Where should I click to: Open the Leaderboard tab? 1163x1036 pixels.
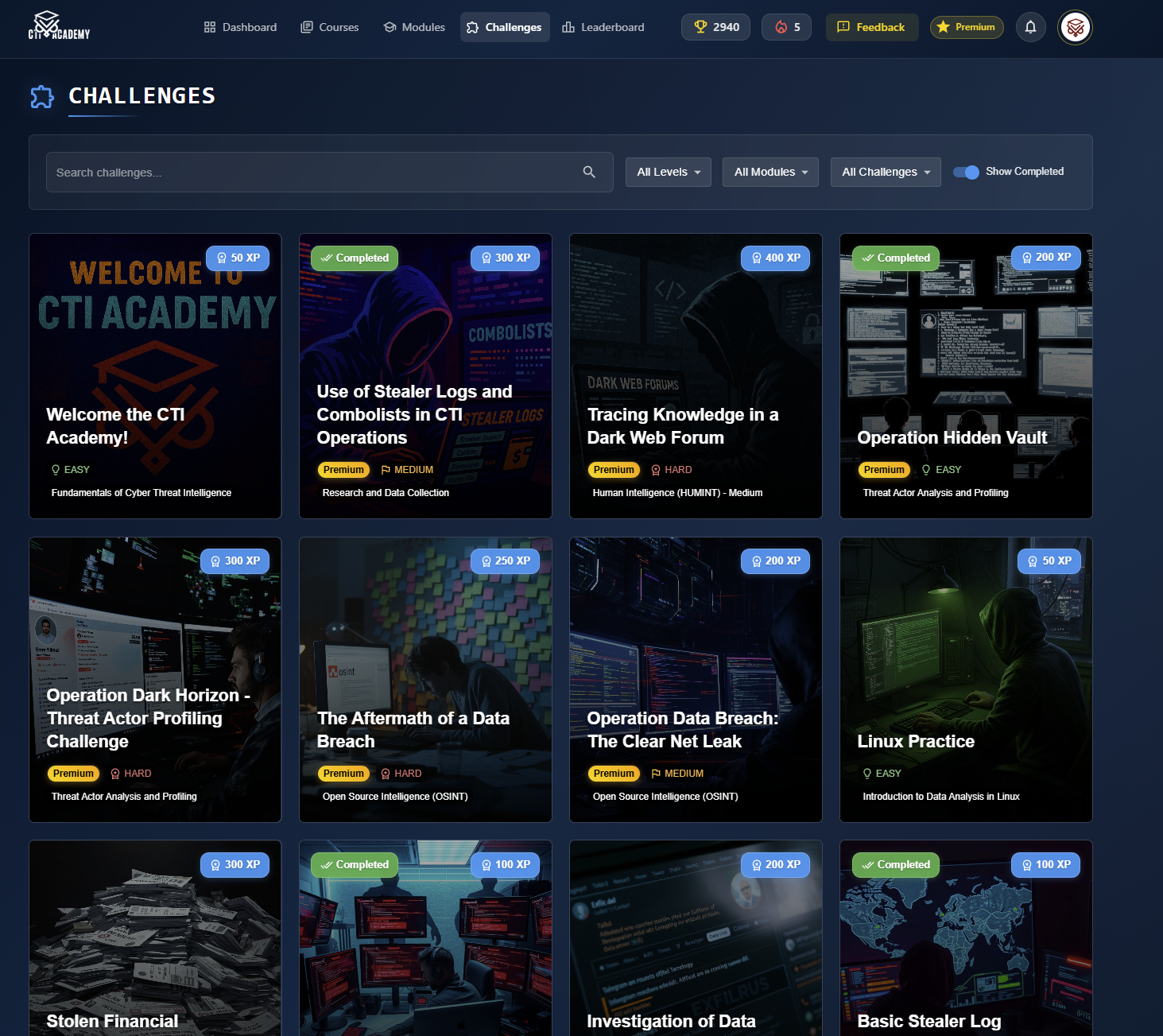click(603, 27)
